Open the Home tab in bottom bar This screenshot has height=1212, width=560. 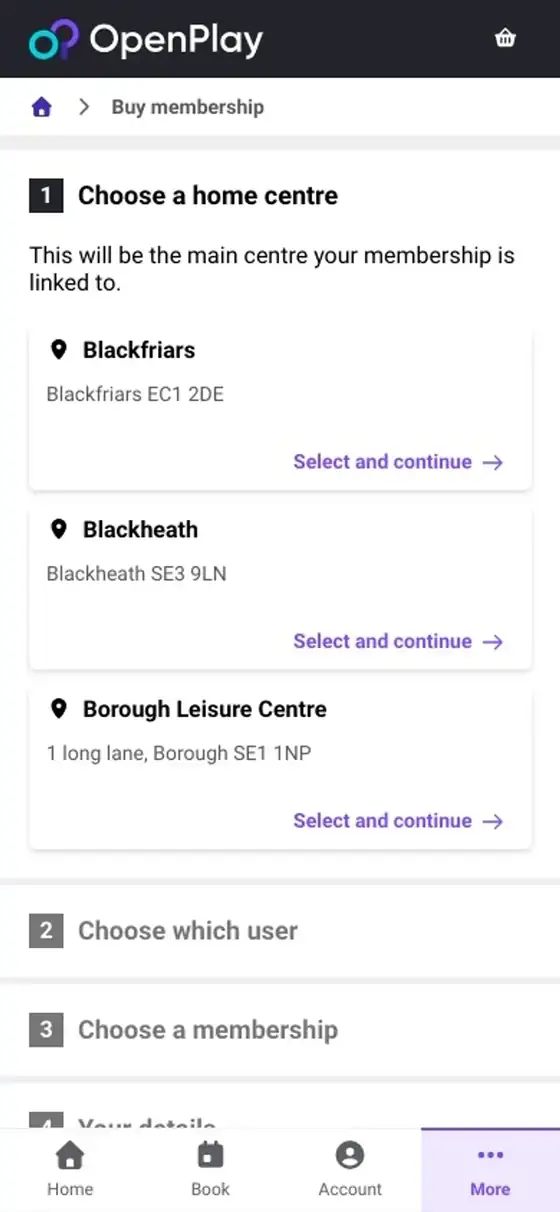[70, 1170]
